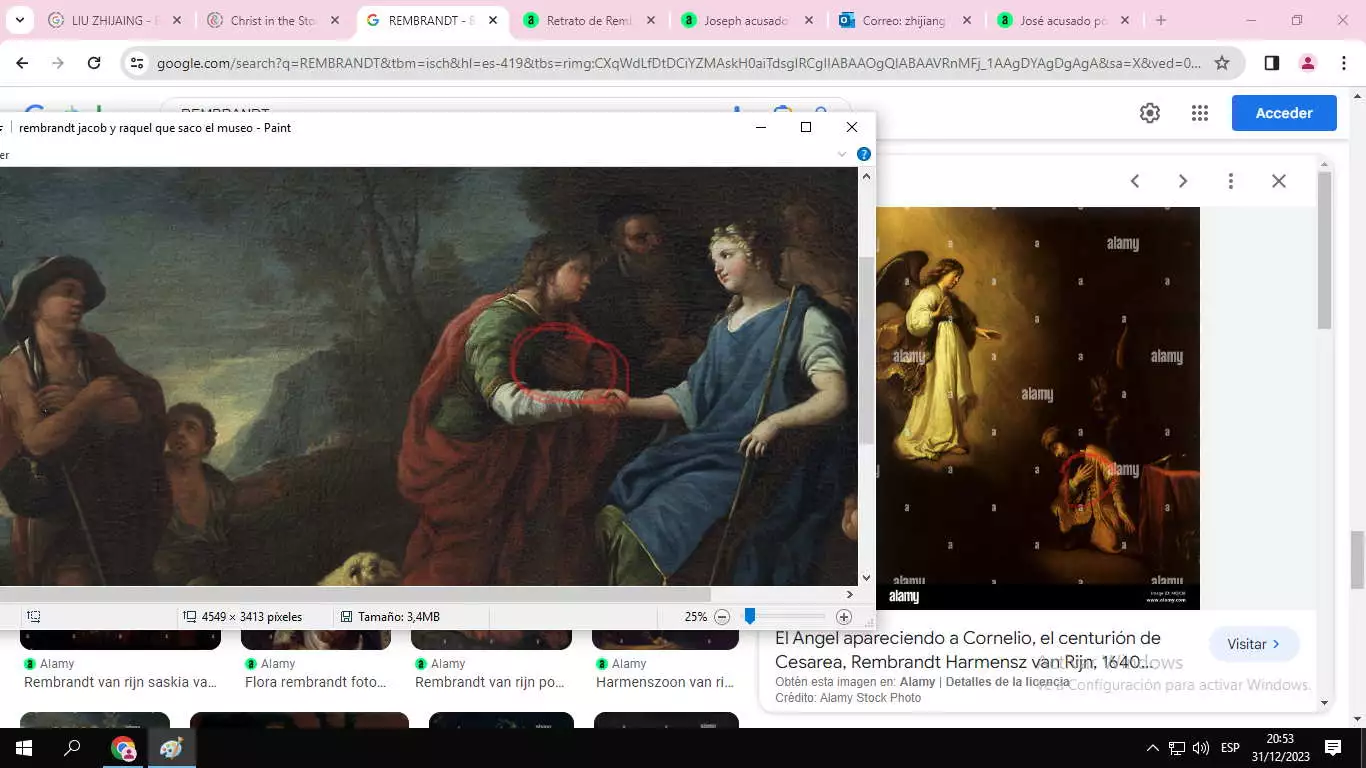Expand the Paint ribbon with chevron
This screenshot has width=1366, height=768.
(x=842, y=154)
